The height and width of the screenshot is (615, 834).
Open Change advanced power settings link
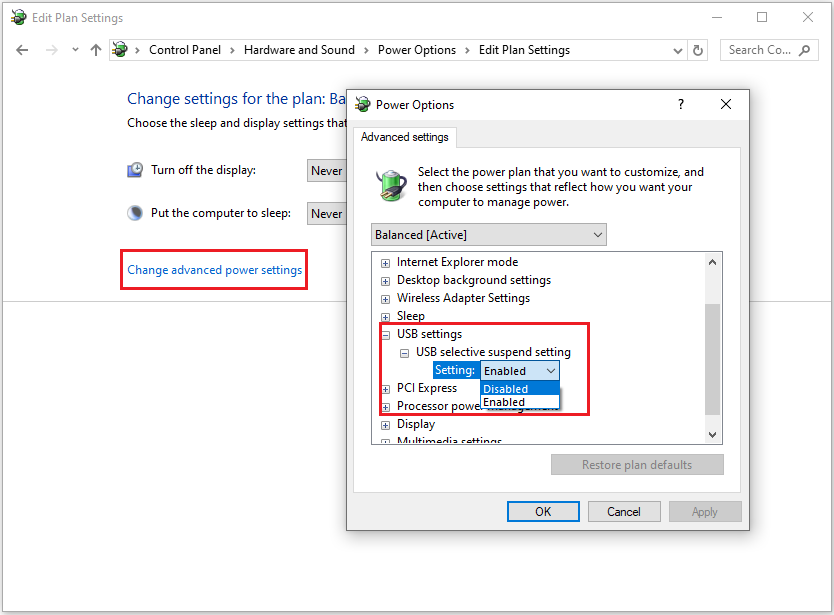point(214,270)
